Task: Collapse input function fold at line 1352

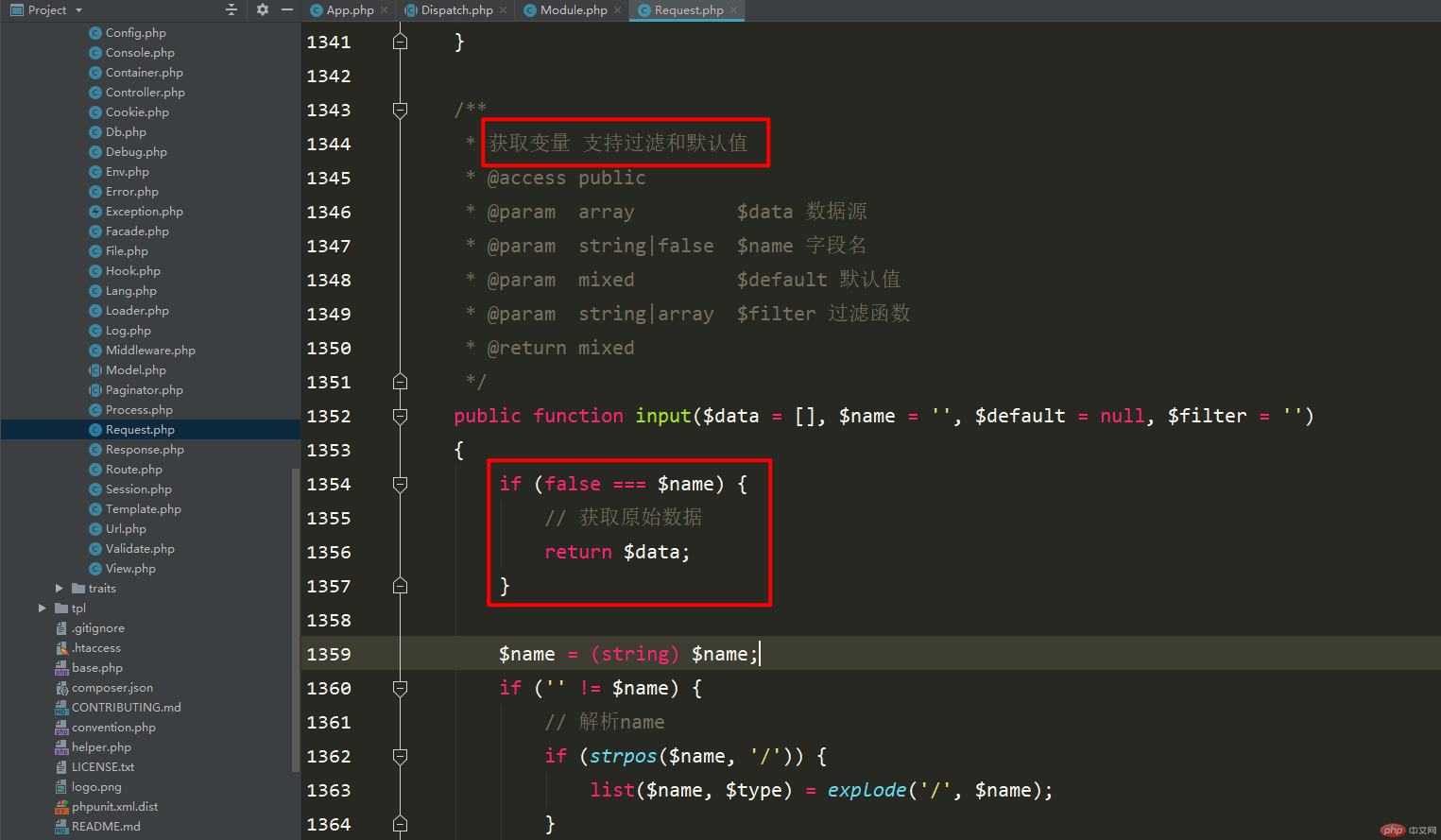Action: point(400,417)
